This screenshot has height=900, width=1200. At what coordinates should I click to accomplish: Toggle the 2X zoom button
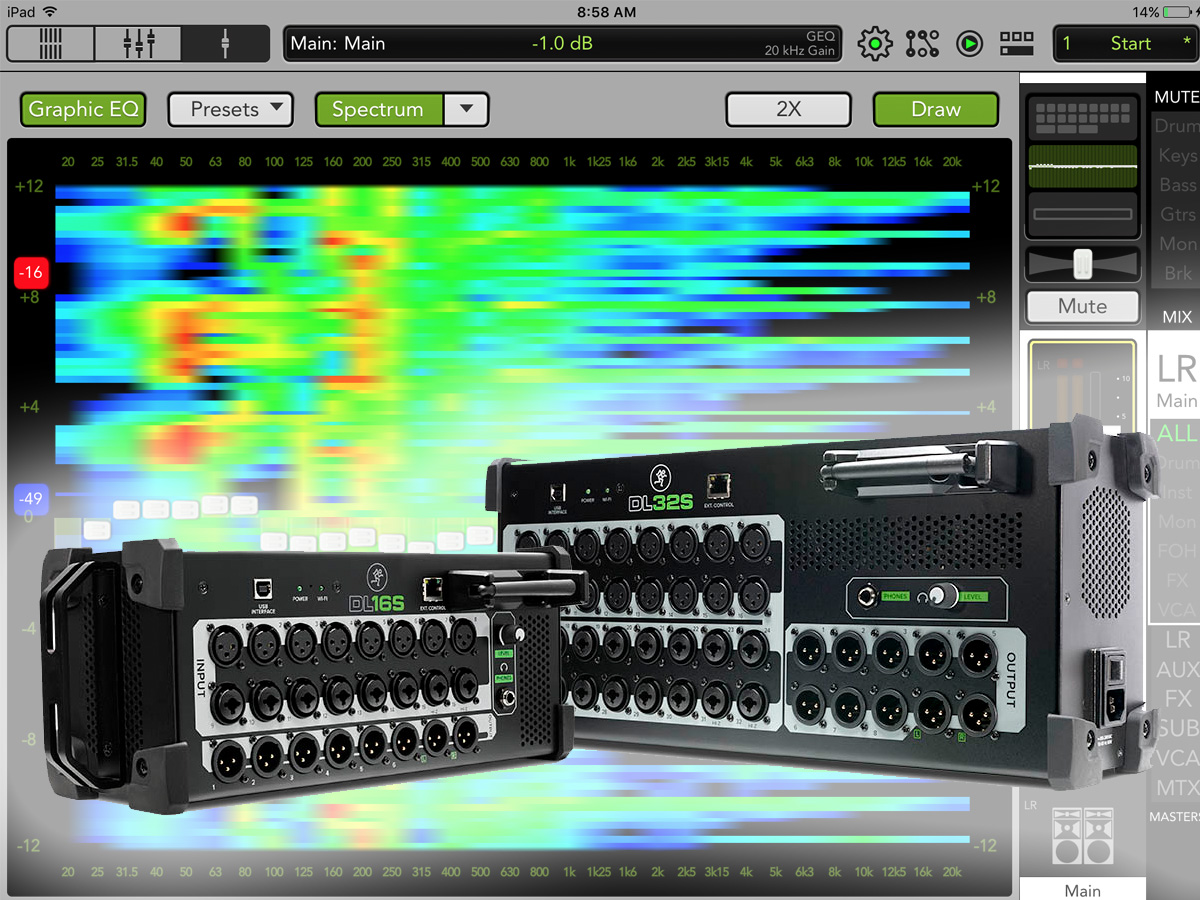tap(789, 110)
